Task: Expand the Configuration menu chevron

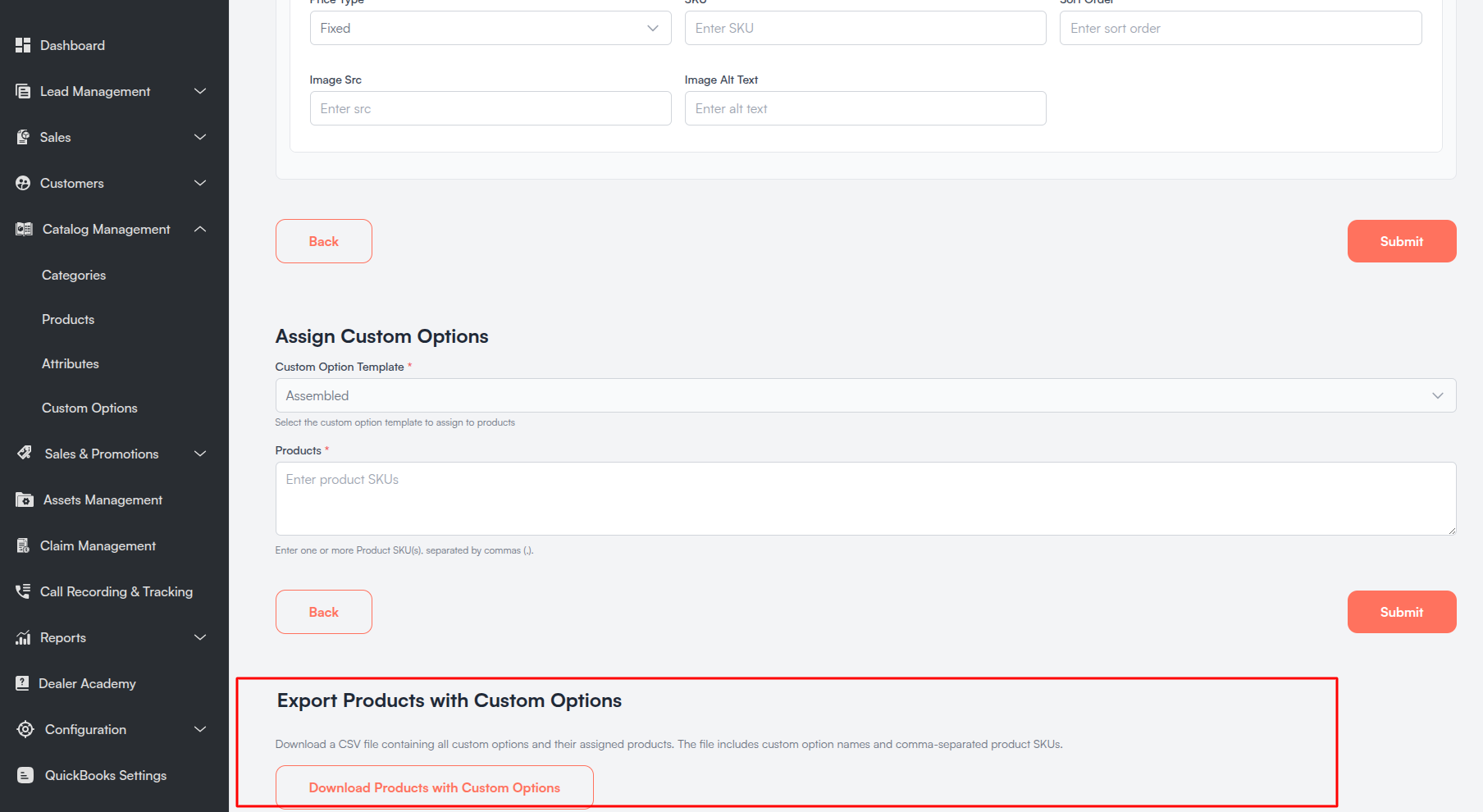Action: 200,729
